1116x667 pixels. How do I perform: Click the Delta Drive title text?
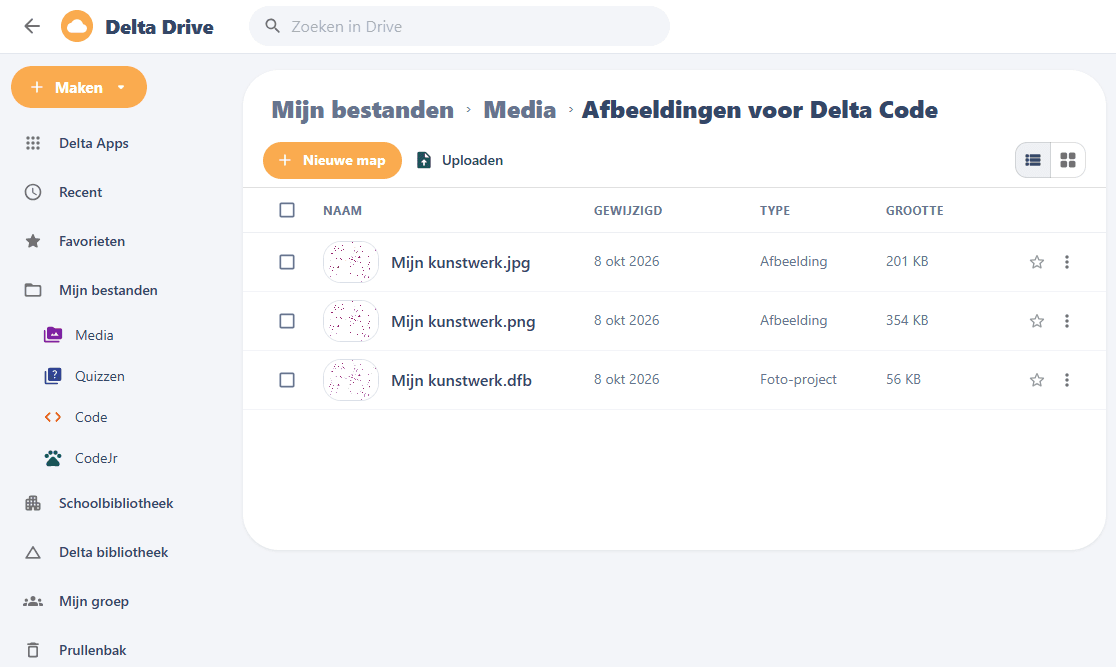click(x=159, y=27)
